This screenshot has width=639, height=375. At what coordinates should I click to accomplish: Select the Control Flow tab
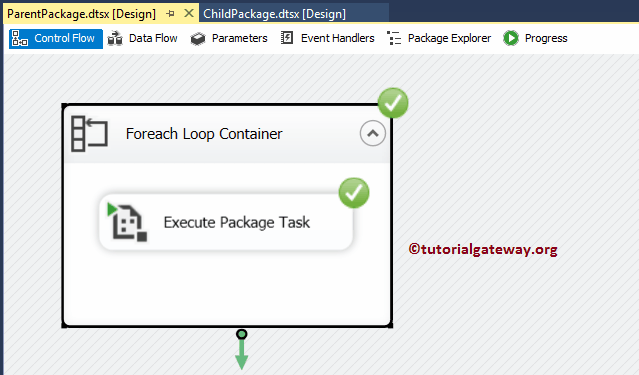56,38
